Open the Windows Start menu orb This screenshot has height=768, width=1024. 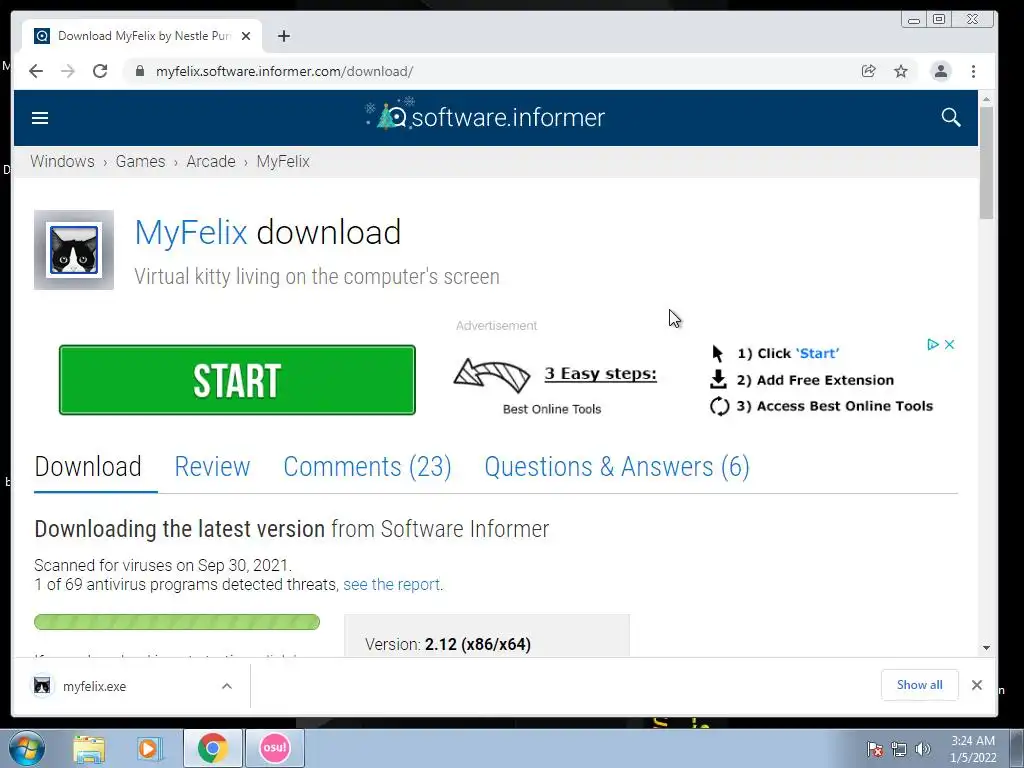tap(27, 748)
